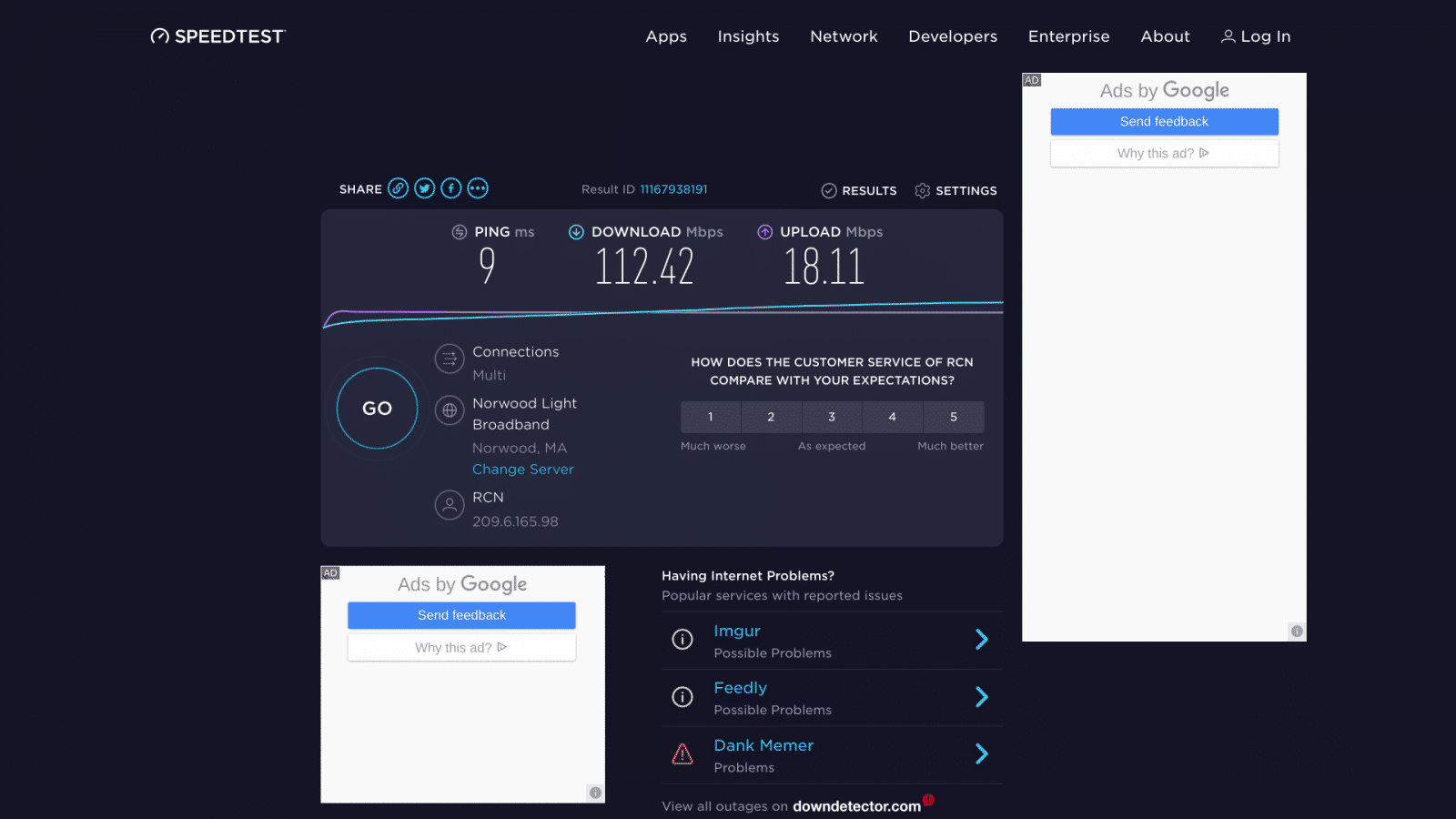
Task: Click the Download arrow icon
Action: 576,232
